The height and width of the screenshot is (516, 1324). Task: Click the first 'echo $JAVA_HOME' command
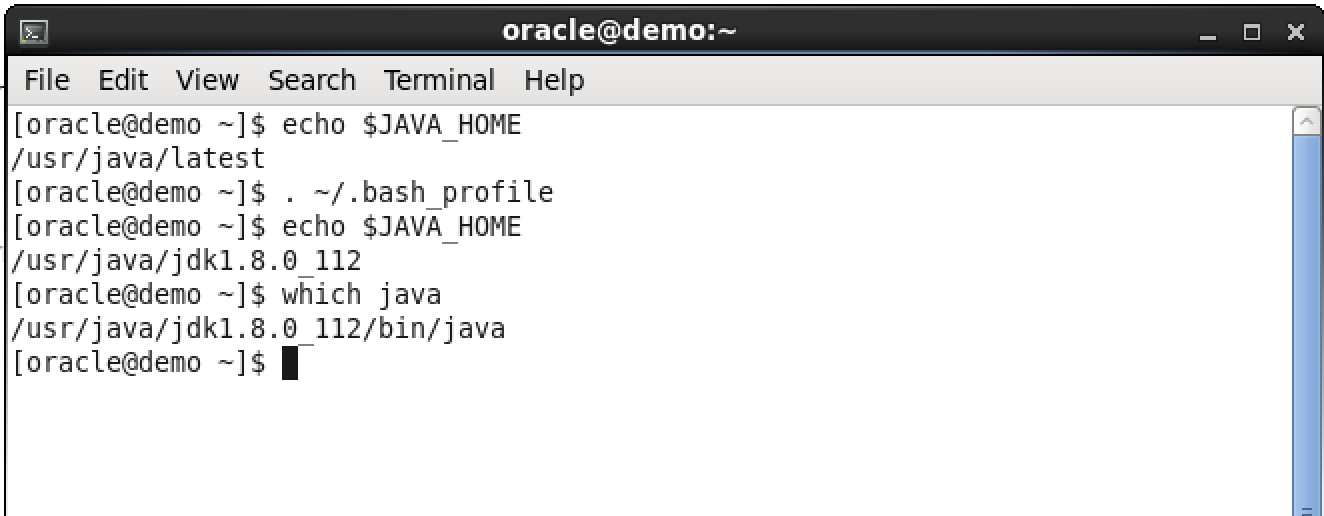click(x=401, y=126)
